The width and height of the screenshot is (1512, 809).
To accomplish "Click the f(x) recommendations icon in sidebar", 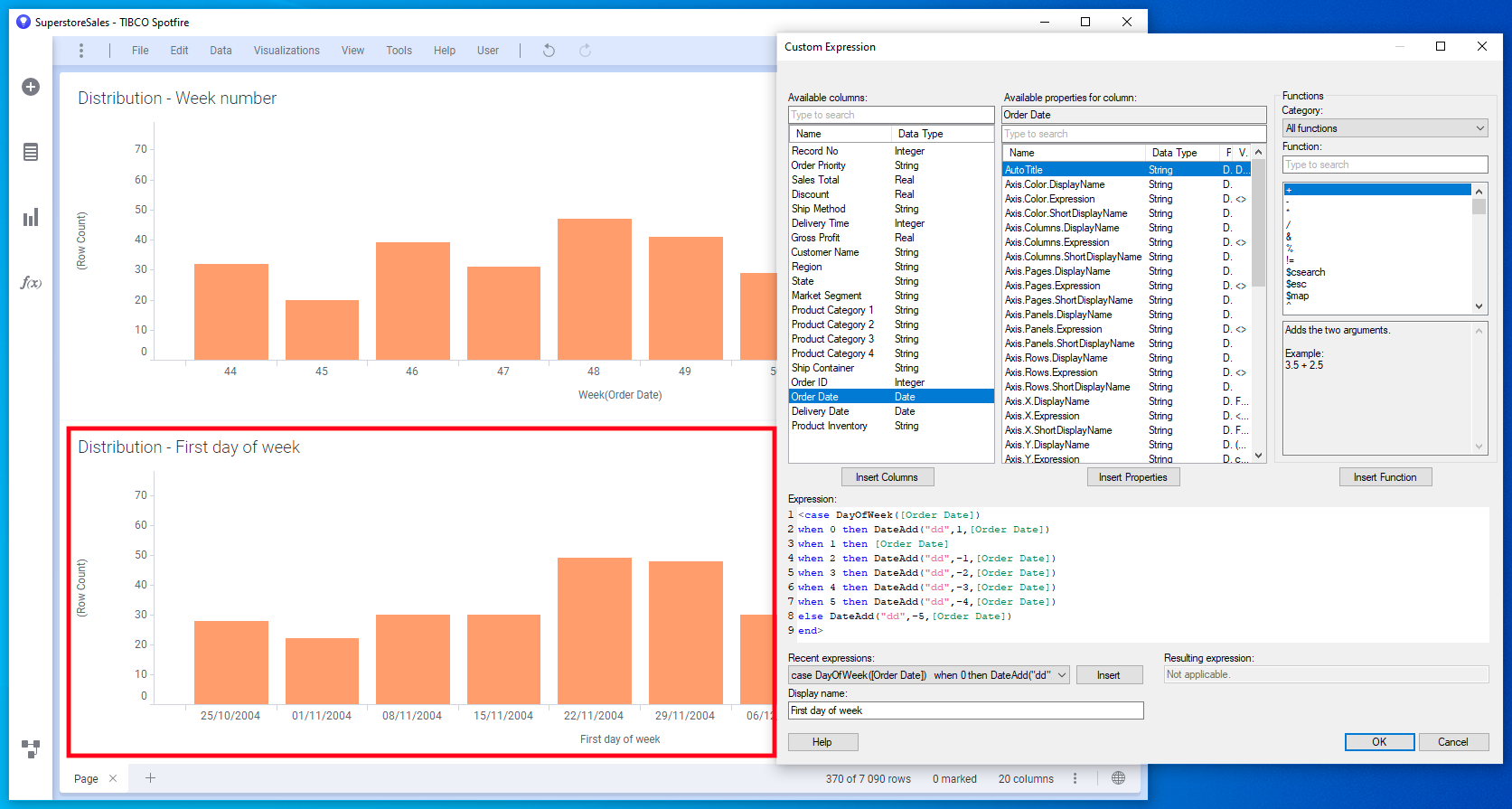I will (x=31, y=283).
